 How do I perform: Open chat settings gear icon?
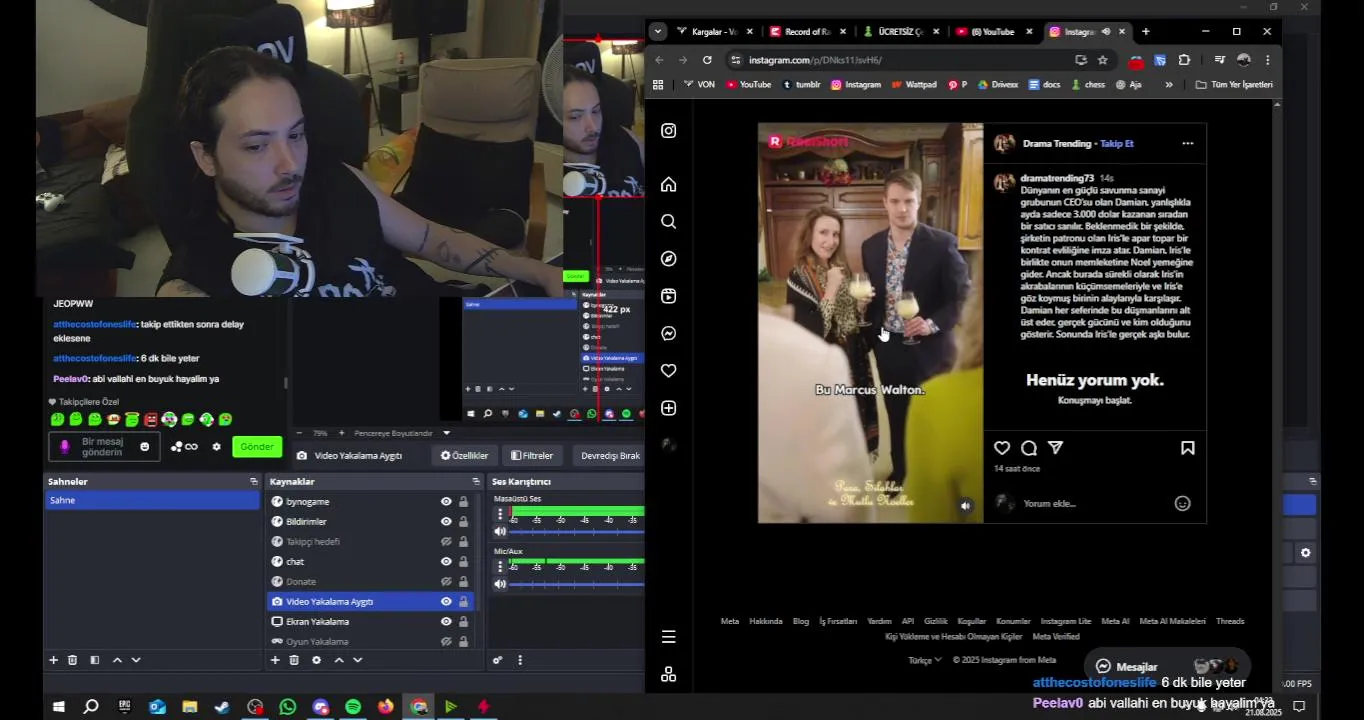pyautogui.click(x=216, y=447)
